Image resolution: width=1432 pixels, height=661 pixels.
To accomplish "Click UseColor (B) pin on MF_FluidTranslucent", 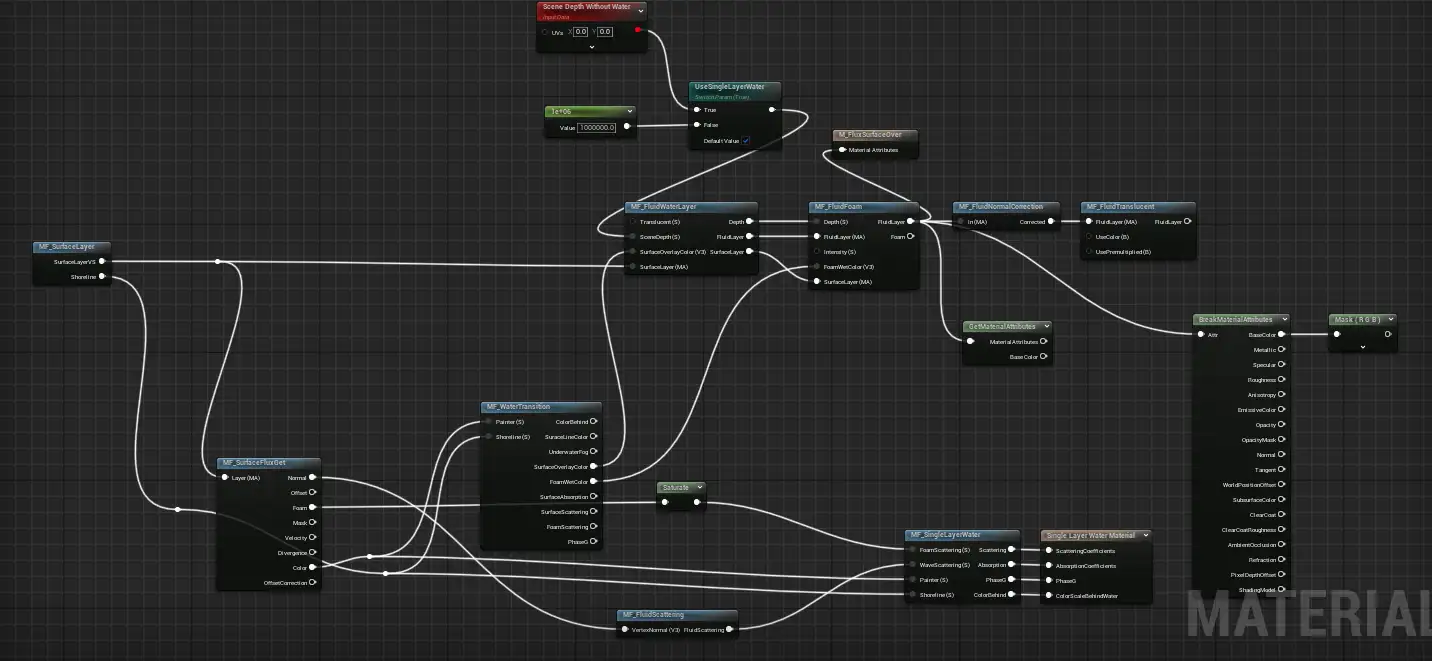I will pyautogui.click(x=1088, y=237).
